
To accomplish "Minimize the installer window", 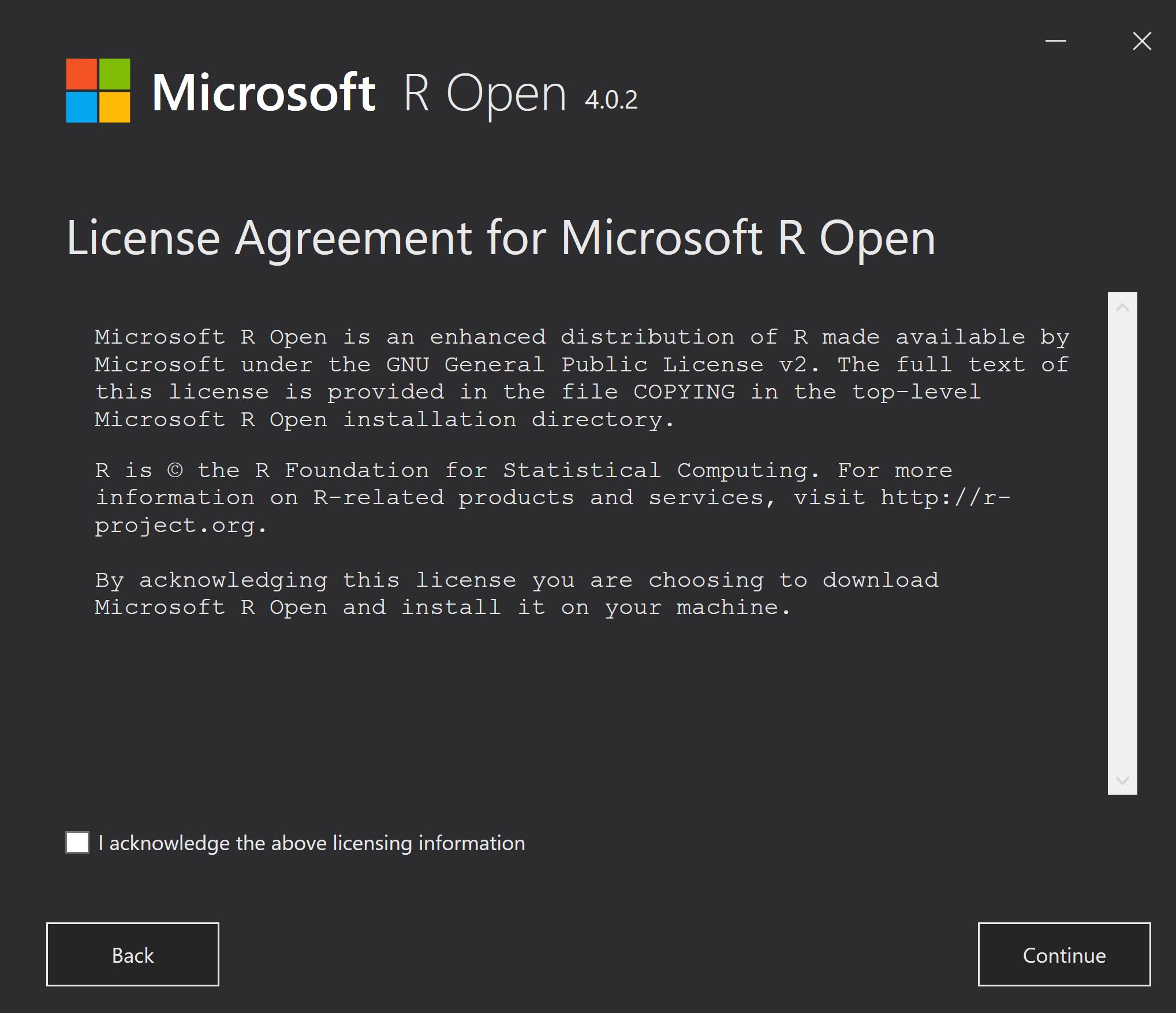I will 1055,41.
